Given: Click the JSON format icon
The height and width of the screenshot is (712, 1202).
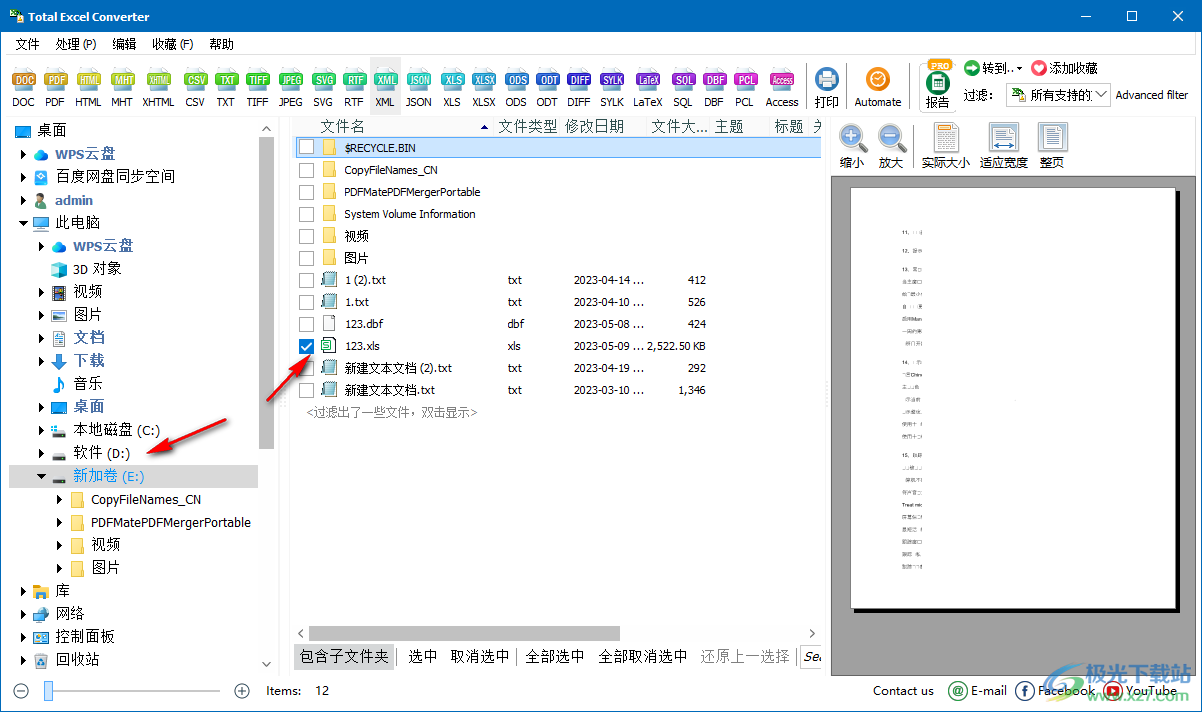Looking at the screenshot, I should pos(419,89).
